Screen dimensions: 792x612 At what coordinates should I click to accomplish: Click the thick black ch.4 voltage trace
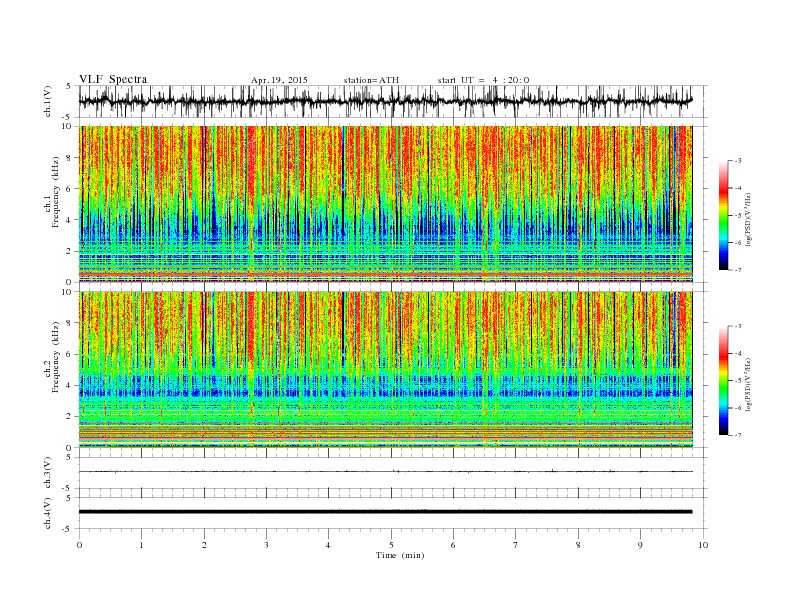[385, 512]
